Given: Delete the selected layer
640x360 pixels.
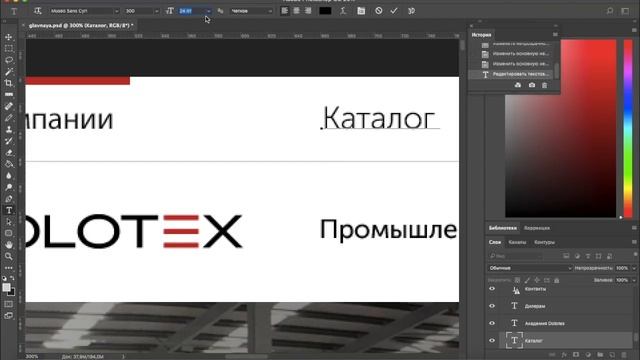Looking at the screenshot, I should (624, 355).
